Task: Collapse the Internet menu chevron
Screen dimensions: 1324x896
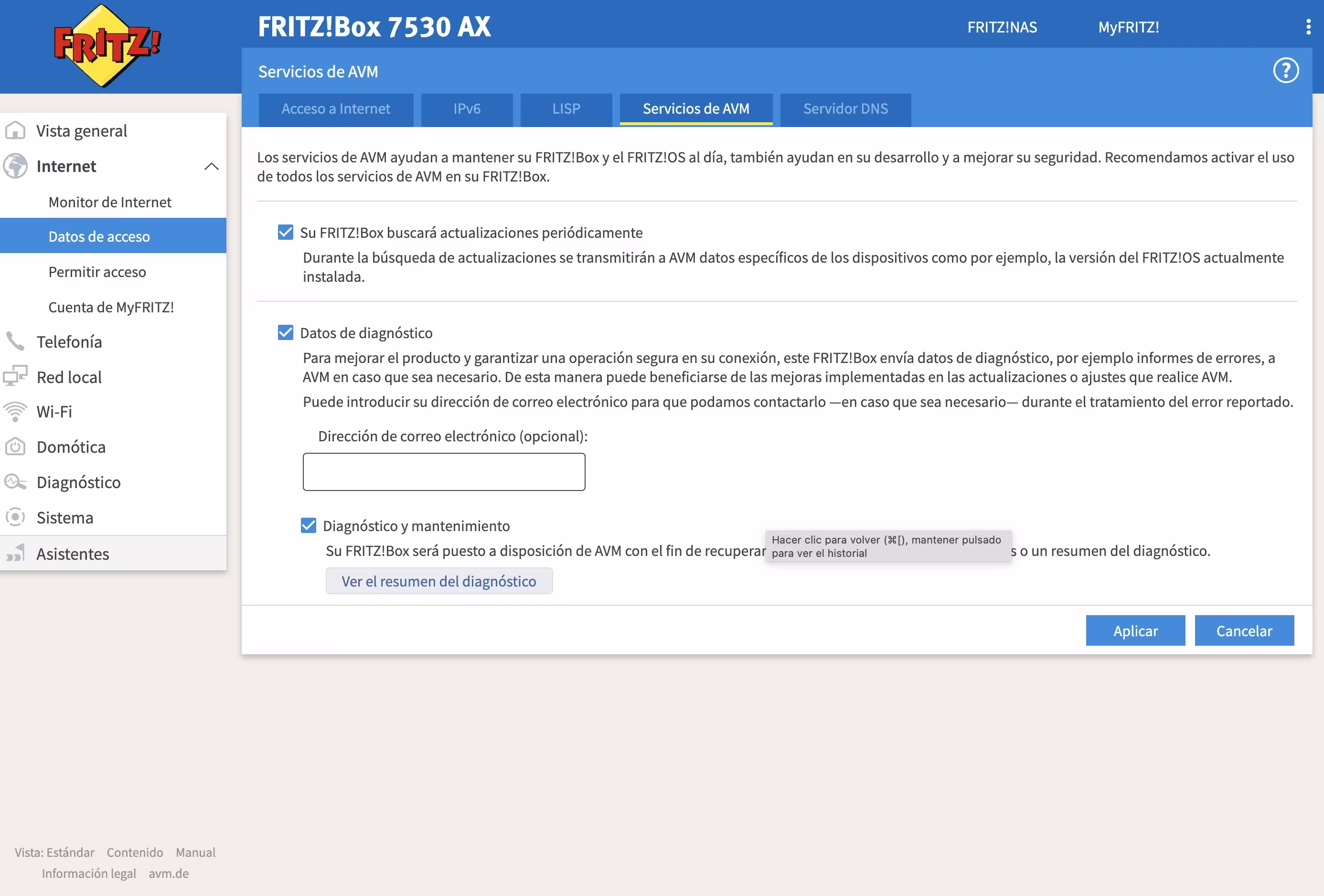Action: (212, 166)
